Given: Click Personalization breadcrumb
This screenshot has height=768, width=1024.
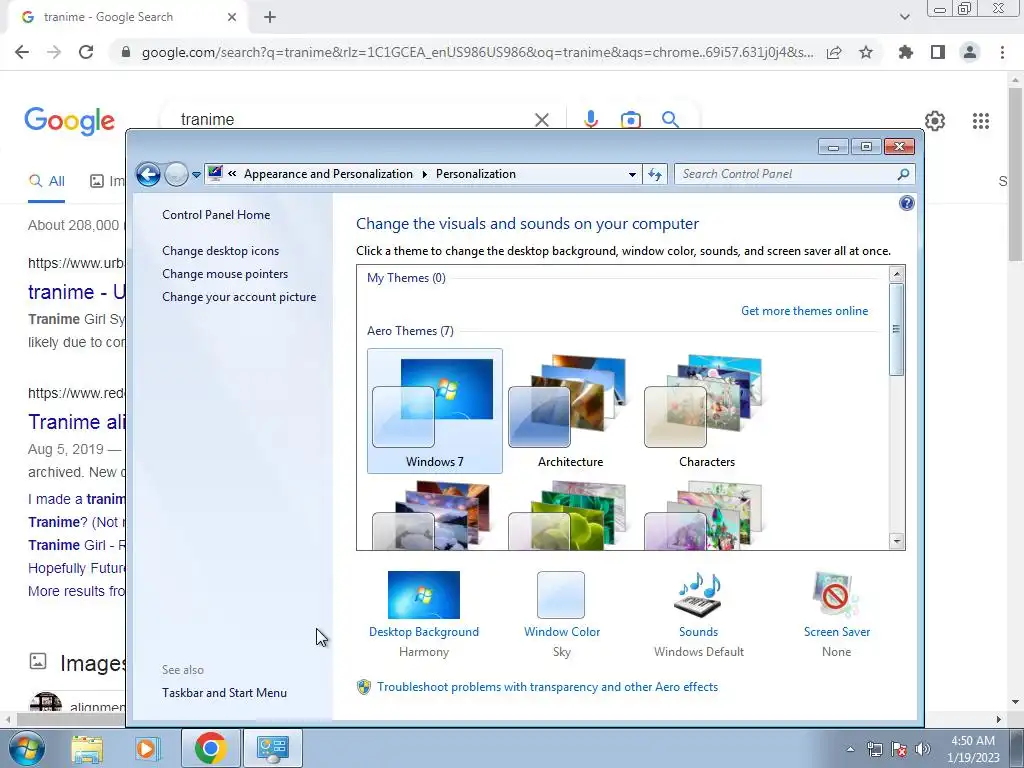Looking at the screenshot, I should coord(475,174).
